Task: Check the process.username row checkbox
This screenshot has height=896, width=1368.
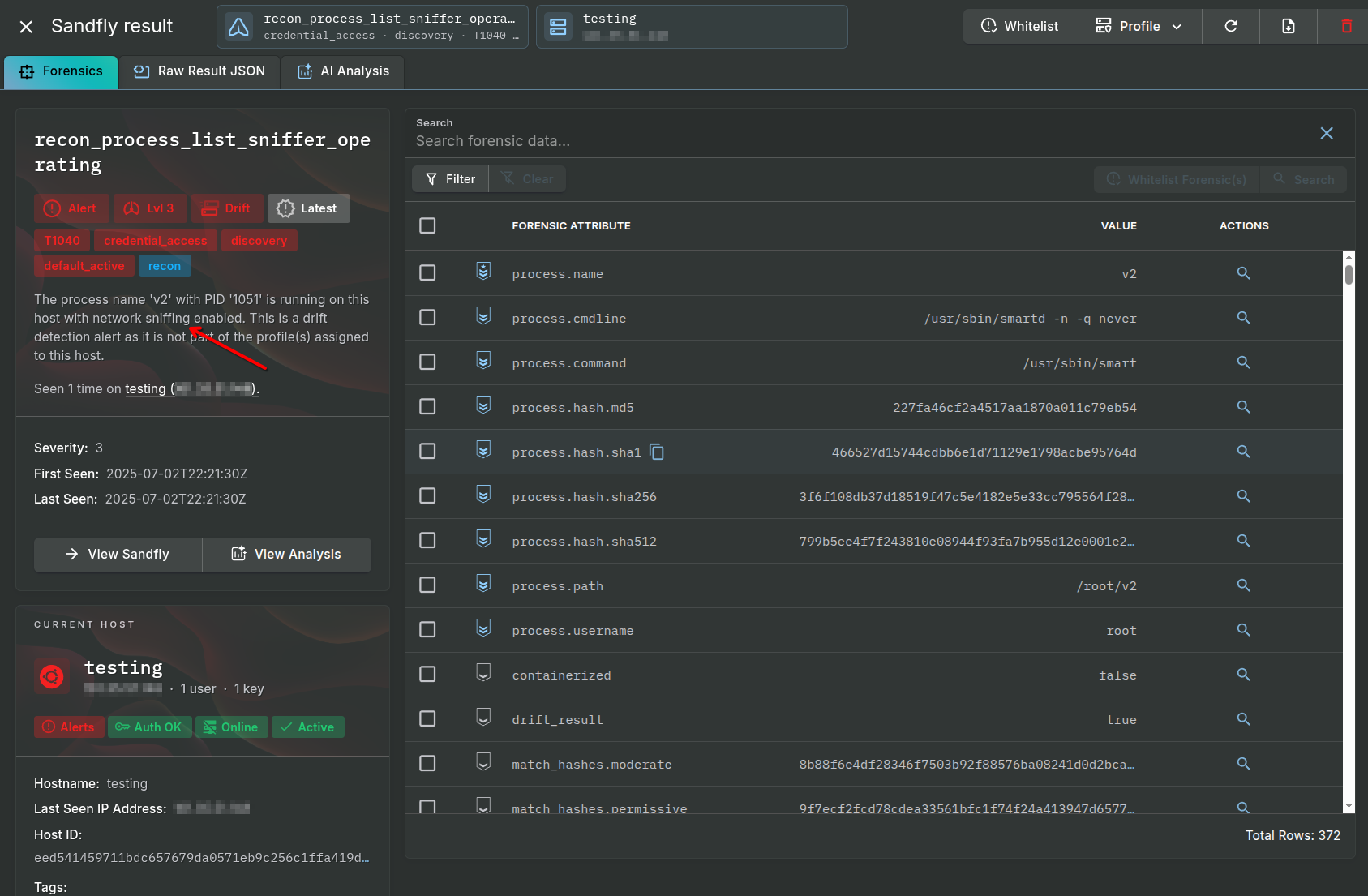Action: (427, 630)
